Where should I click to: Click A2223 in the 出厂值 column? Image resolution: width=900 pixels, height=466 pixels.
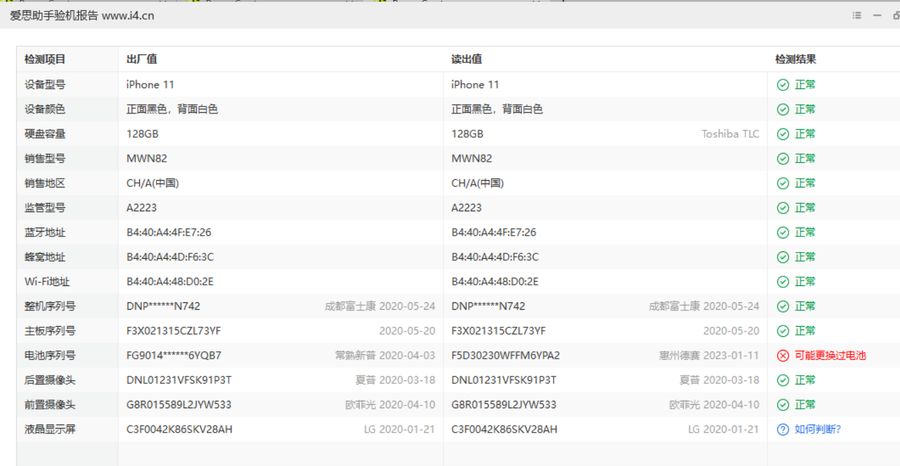coord(142,208)
